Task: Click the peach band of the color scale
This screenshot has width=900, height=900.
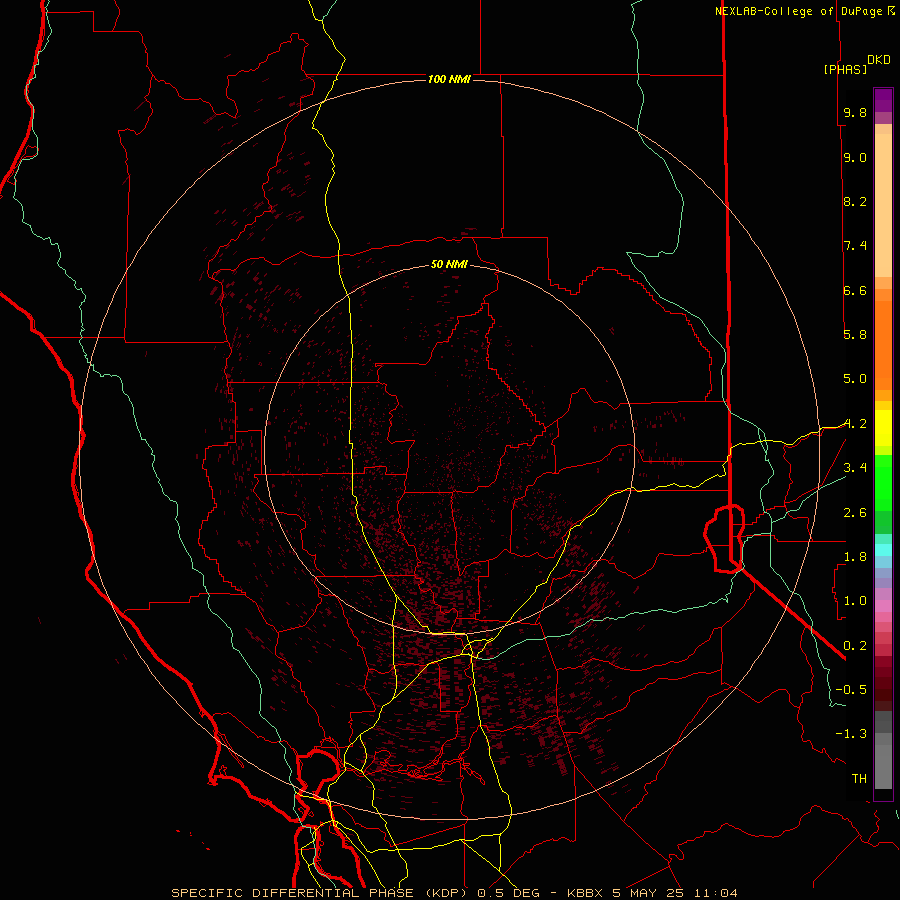Action: (883, 201)
